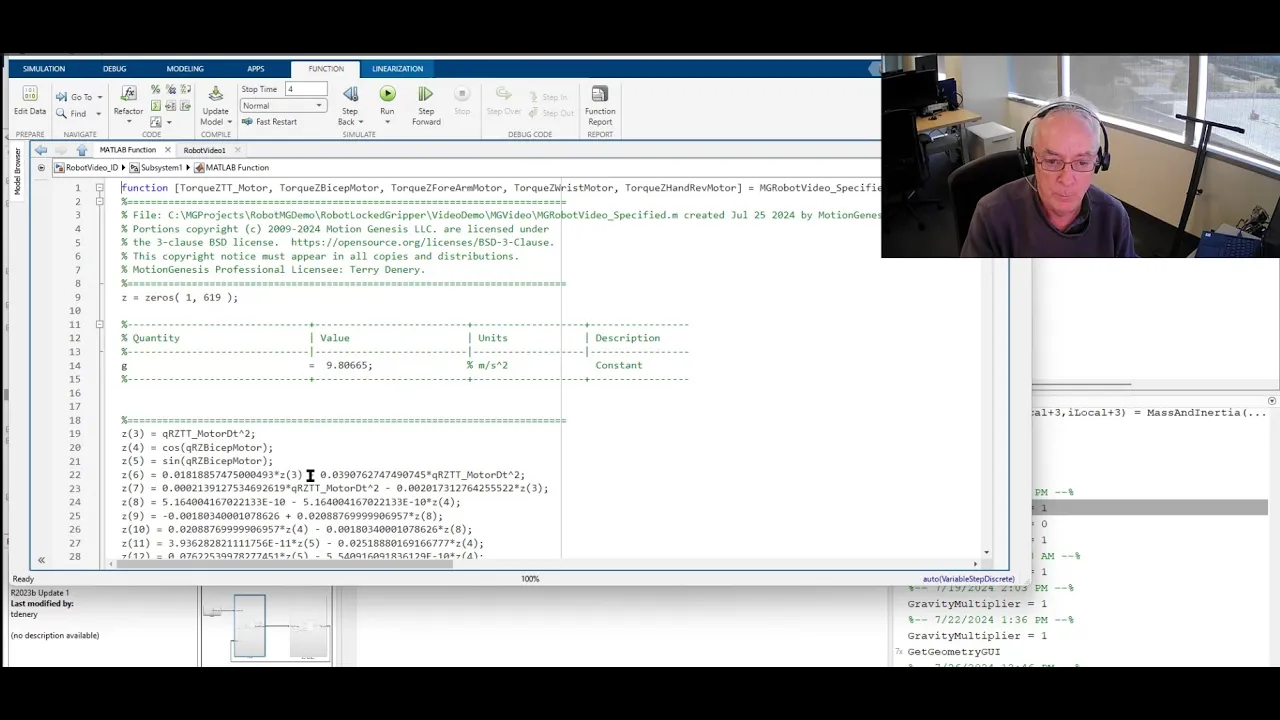Viewport: 1280px width, 720px height.
Task: Close the RobotVideo1 tab
Action: click(x=238, y=150)
